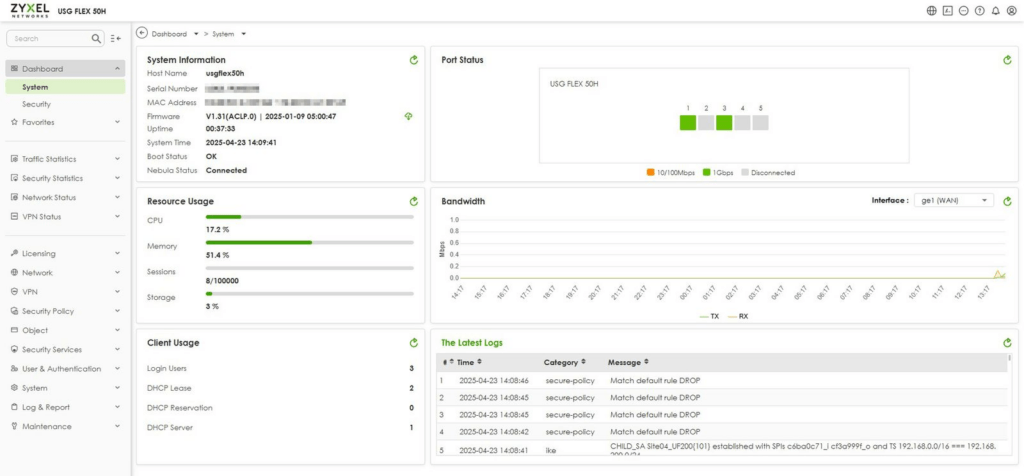
Task: Refresh the System Information panel
Action: click(413, 60)
